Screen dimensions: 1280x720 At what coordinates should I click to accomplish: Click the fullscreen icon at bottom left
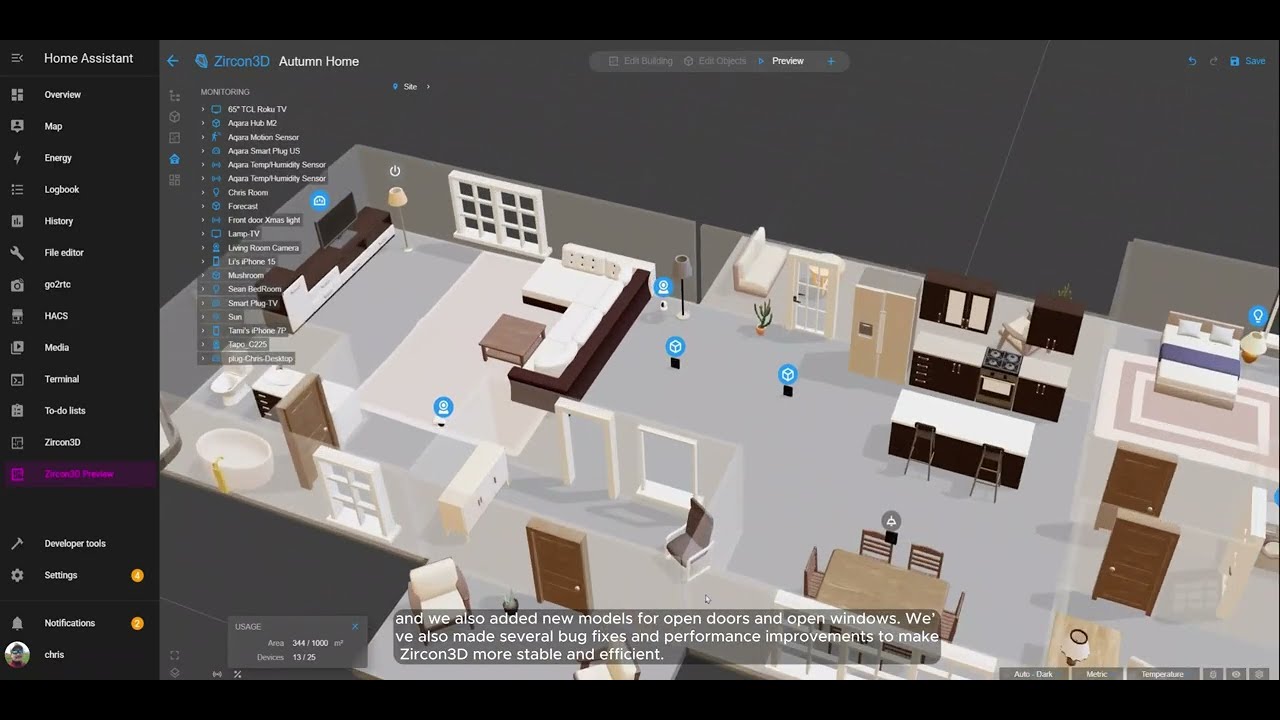(174, 655)
